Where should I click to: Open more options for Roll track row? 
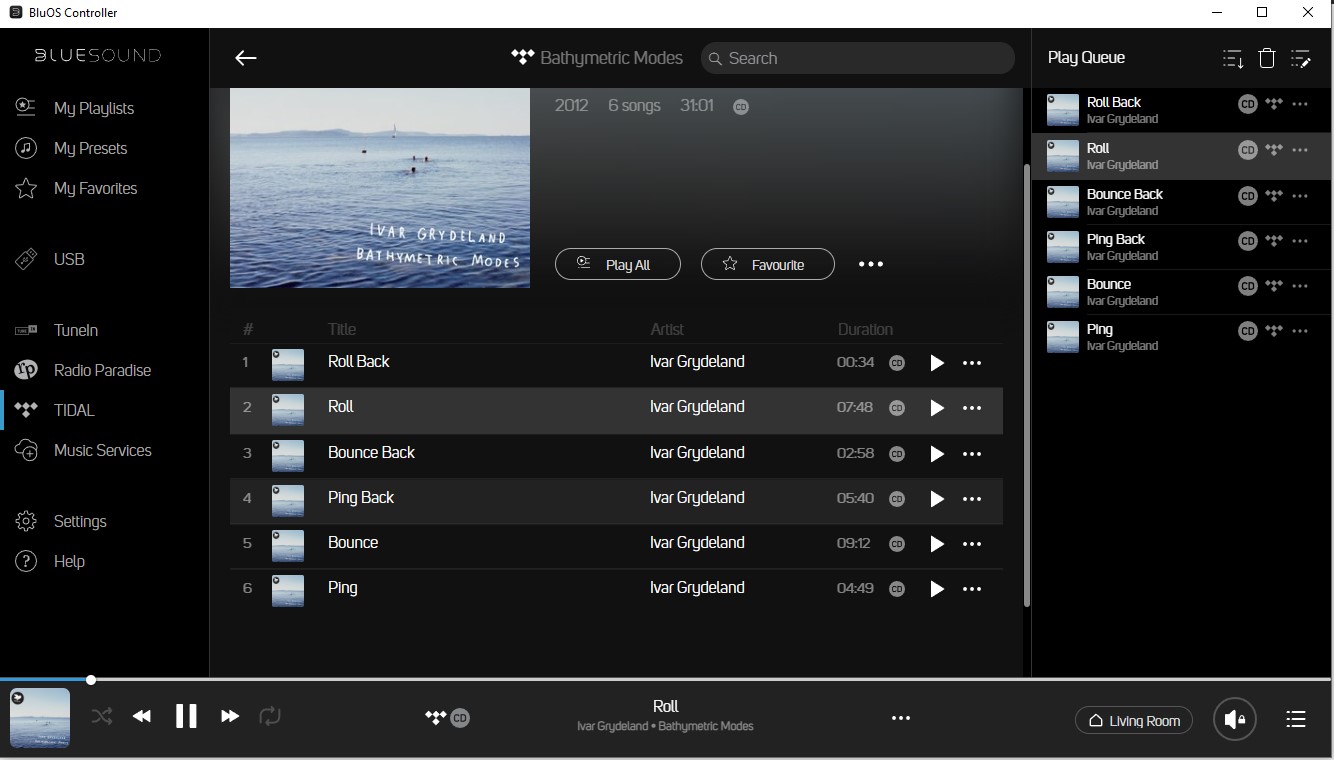click(x=972, y=408)
